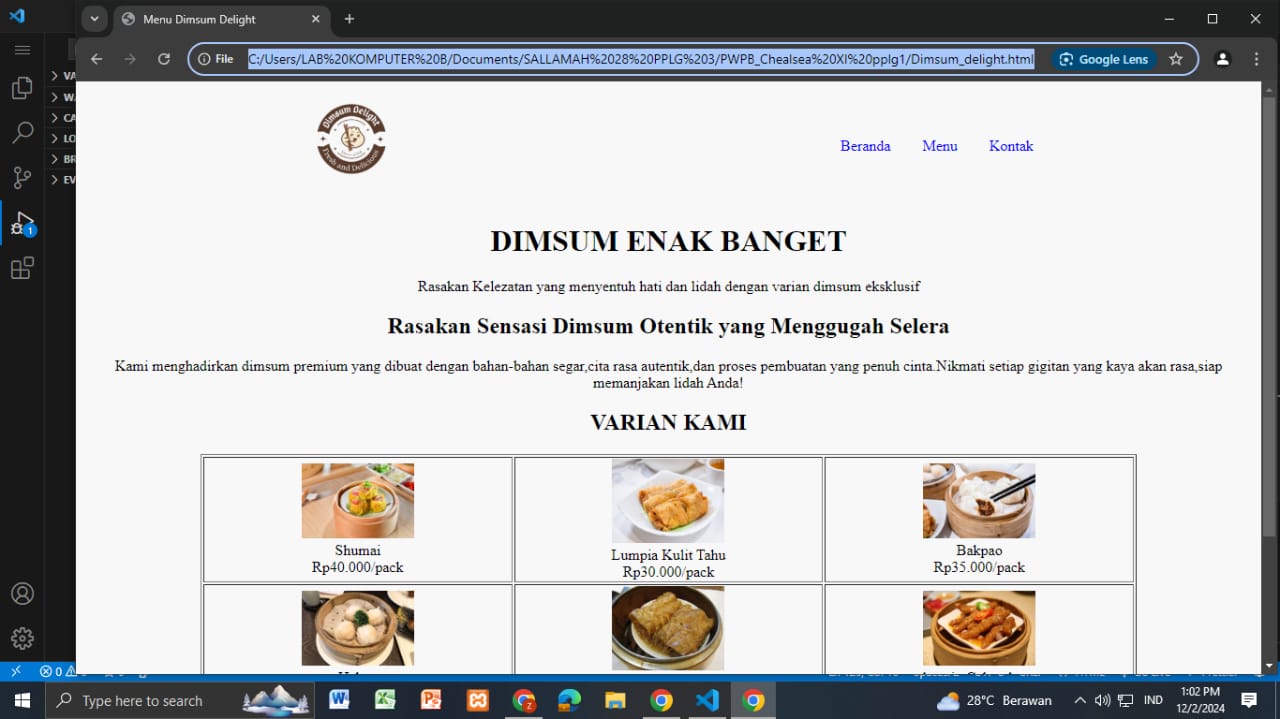Open the Manage gear in VS Code

click(22, 638)
